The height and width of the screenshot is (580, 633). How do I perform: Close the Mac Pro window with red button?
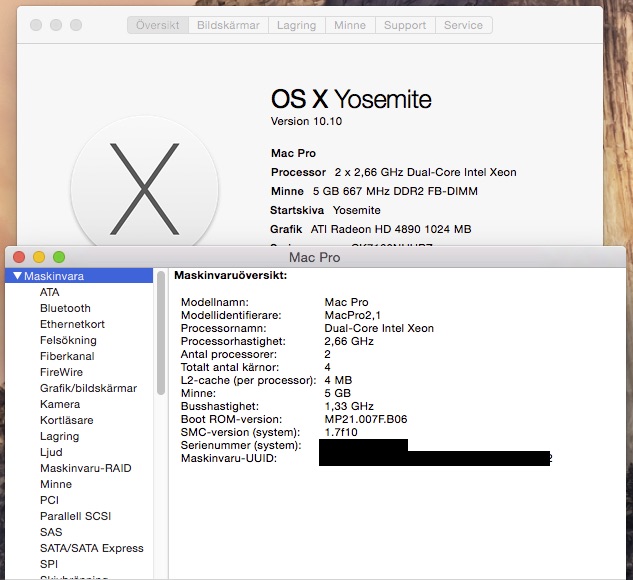click(x=19, y=257)
